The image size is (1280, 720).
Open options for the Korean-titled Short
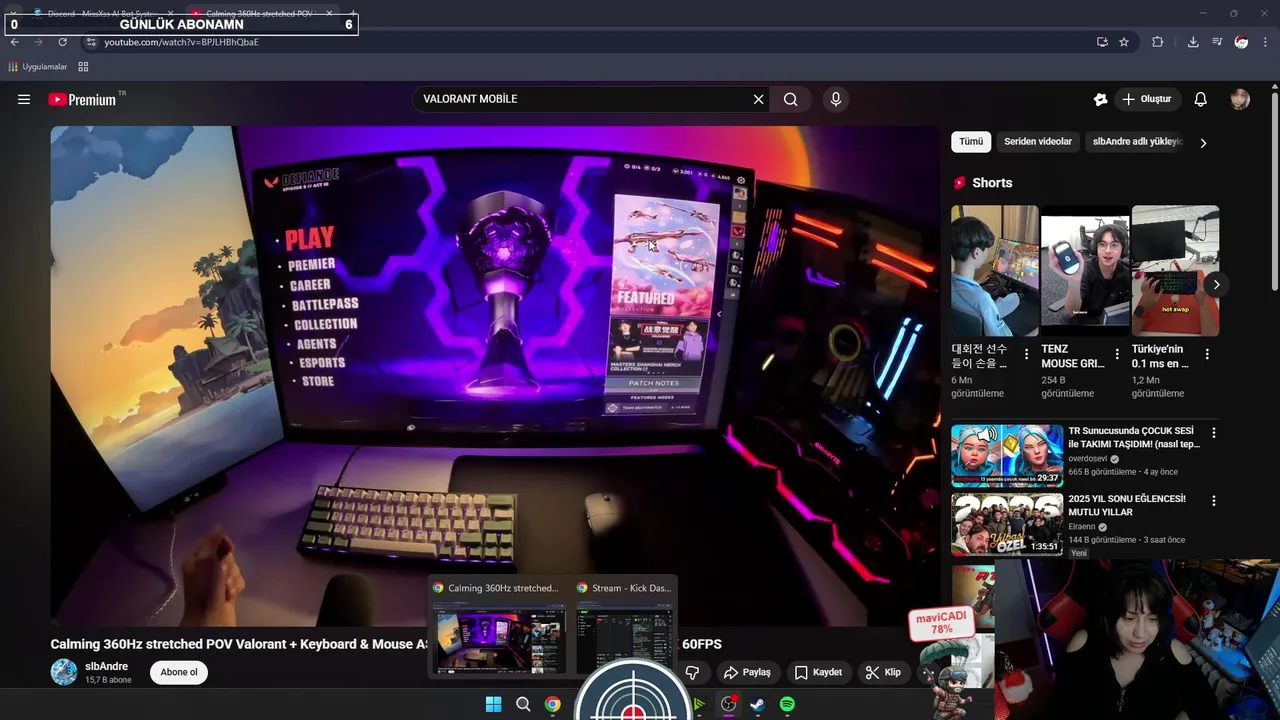point(1027,354)
